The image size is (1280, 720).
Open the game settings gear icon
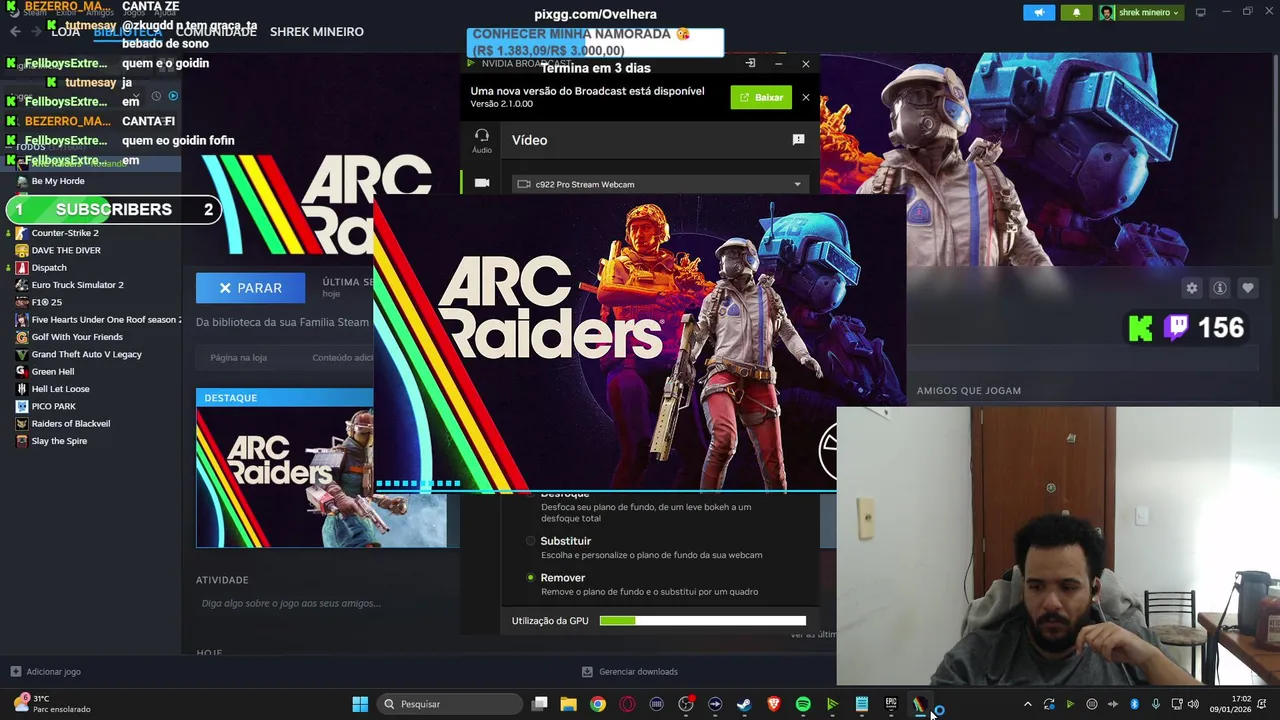1191,288
